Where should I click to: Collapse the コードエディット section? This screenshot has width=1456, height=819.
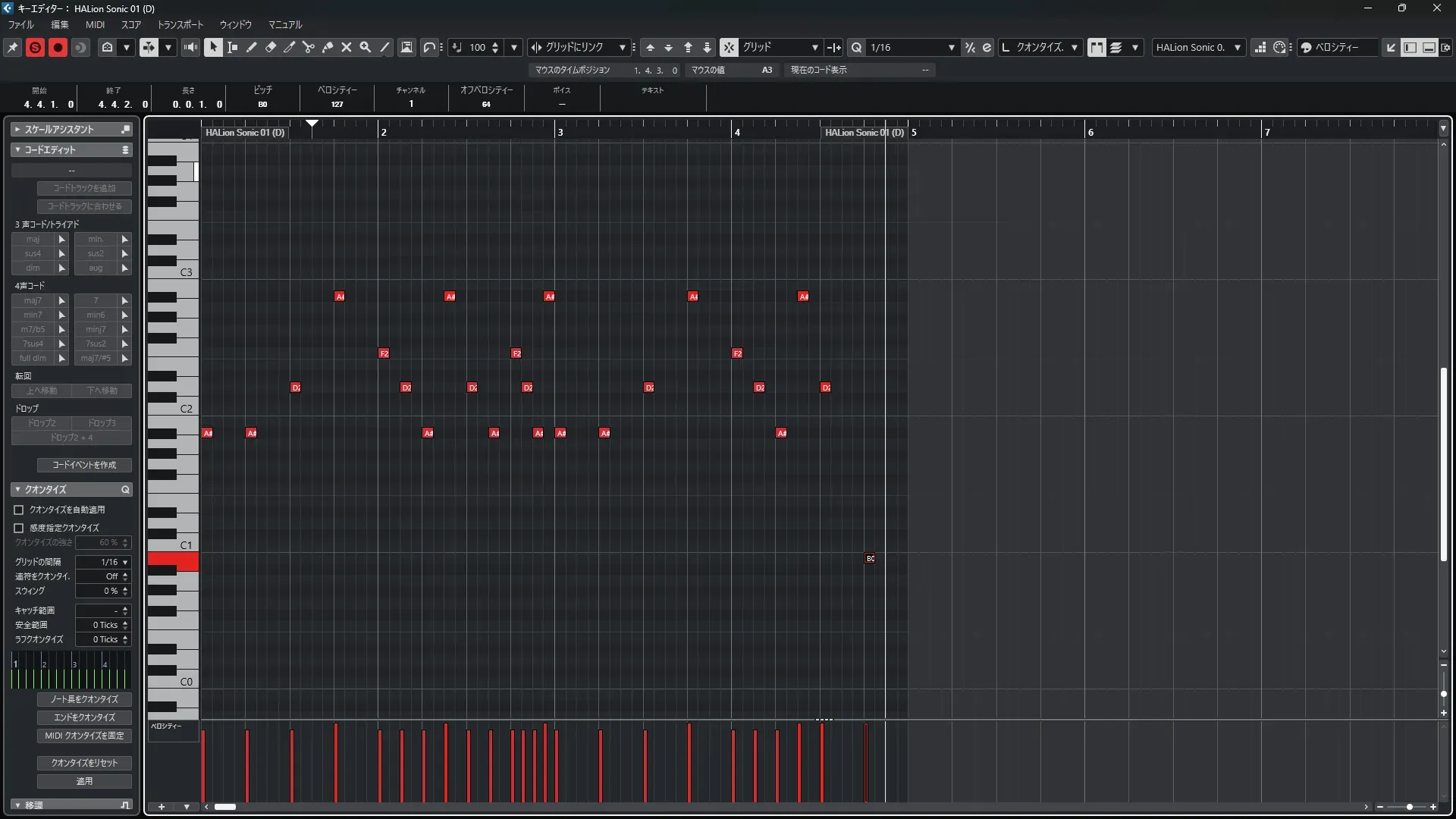coord(17,149)
